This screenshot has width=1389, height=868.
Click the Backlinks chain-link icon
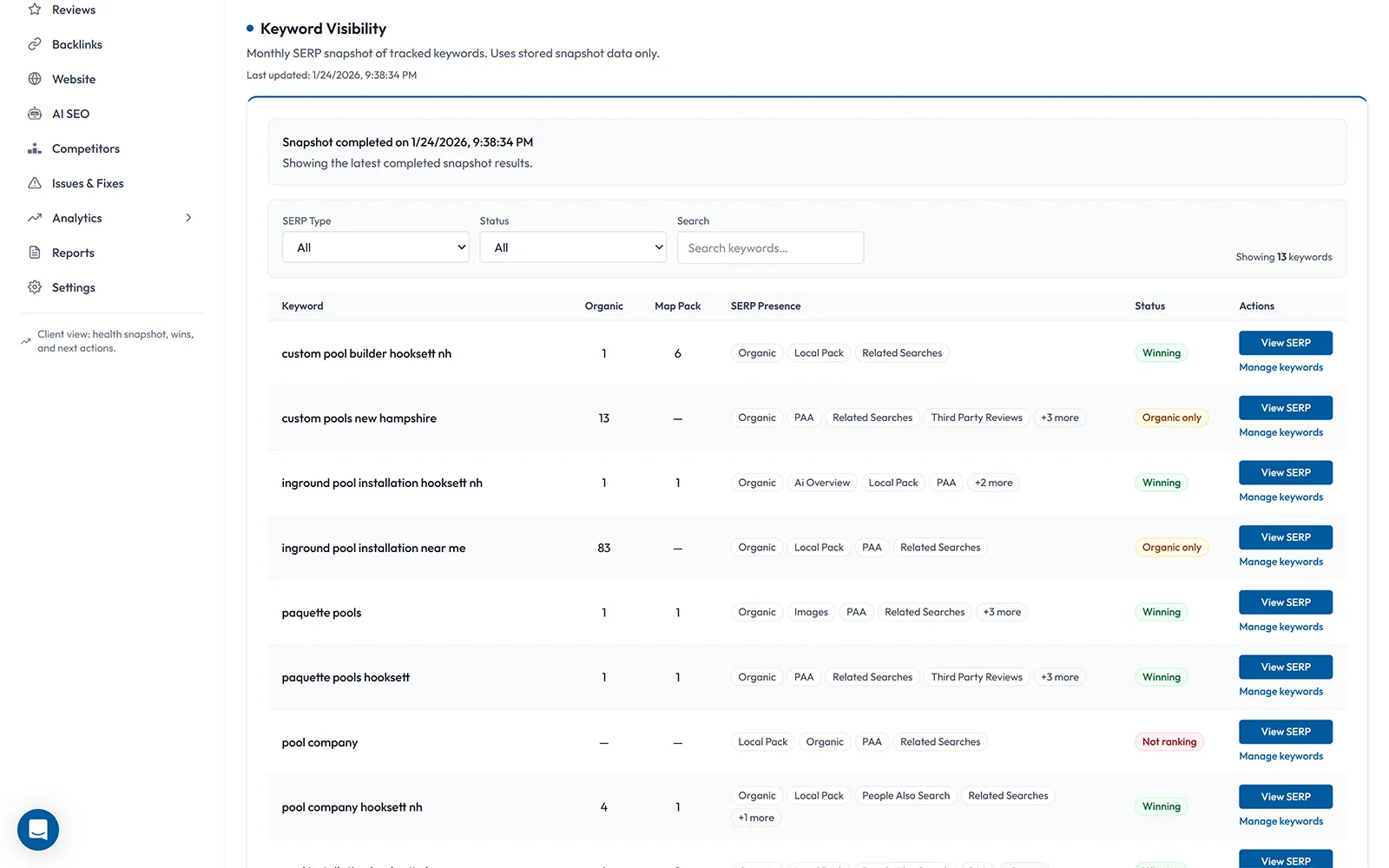click(35, 43)
